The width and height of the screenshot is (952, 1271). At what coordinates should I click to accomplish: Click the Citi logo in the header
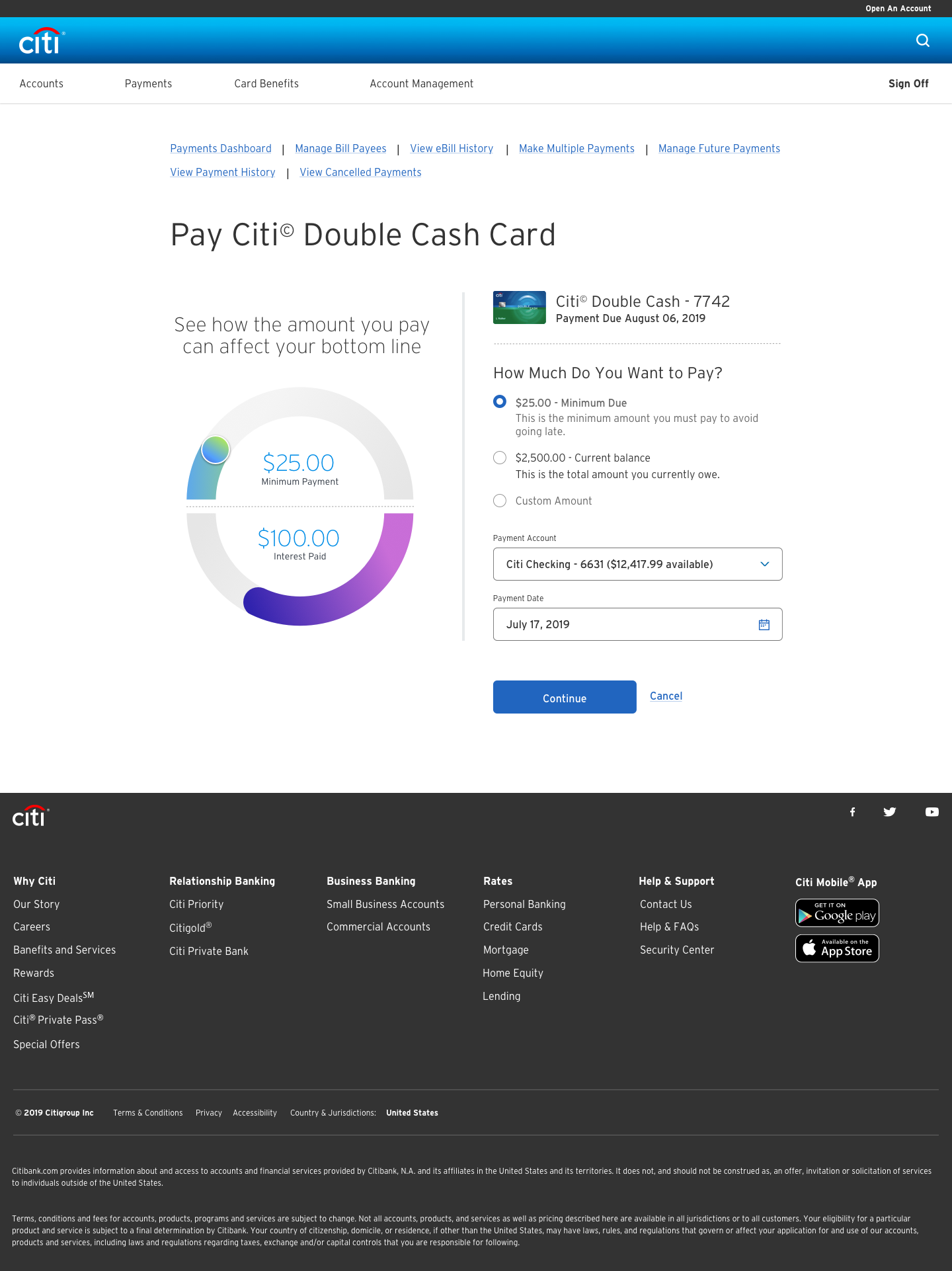(42, 41)
